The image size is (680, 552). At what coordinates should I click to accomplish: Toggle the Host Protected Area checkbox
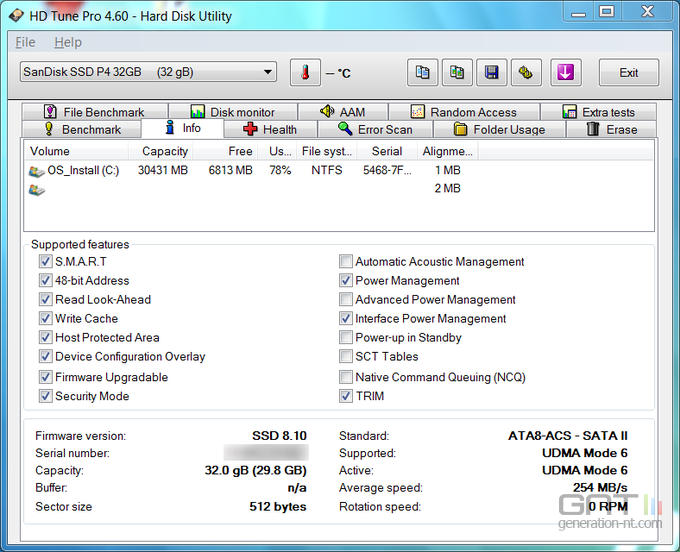46,337
